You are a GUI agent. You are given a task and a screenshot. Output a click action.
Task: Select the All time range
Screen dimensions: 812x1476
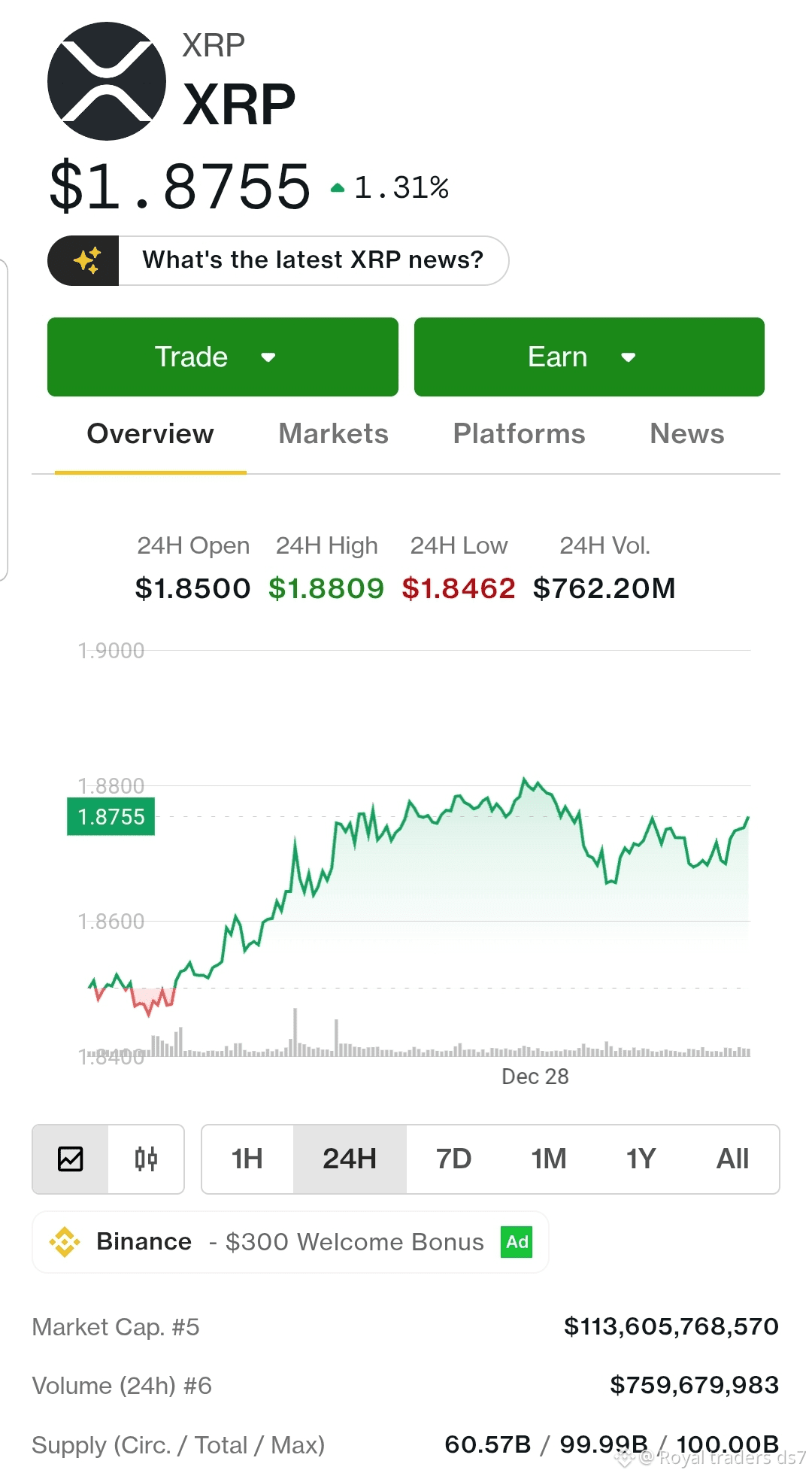pos(732,1159)
